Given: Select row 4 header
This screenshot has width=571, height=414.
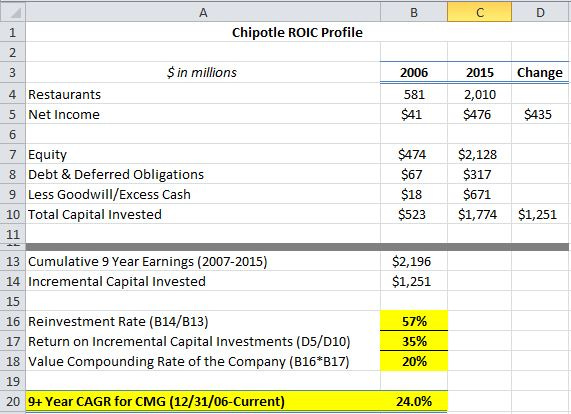Looking at the screenshot, I should click(13, 94).
